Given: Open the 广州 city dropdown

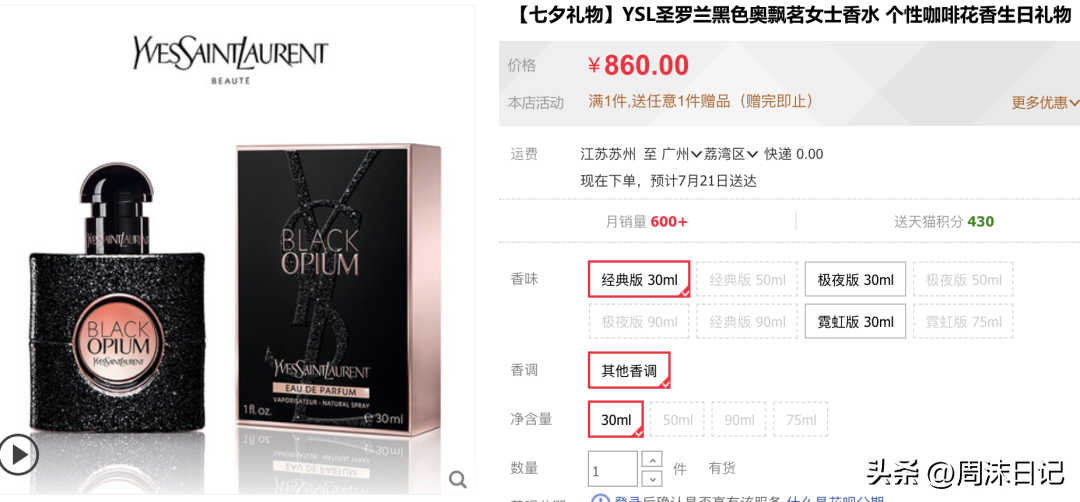Looking at the screenshot, I should point(682,154).
